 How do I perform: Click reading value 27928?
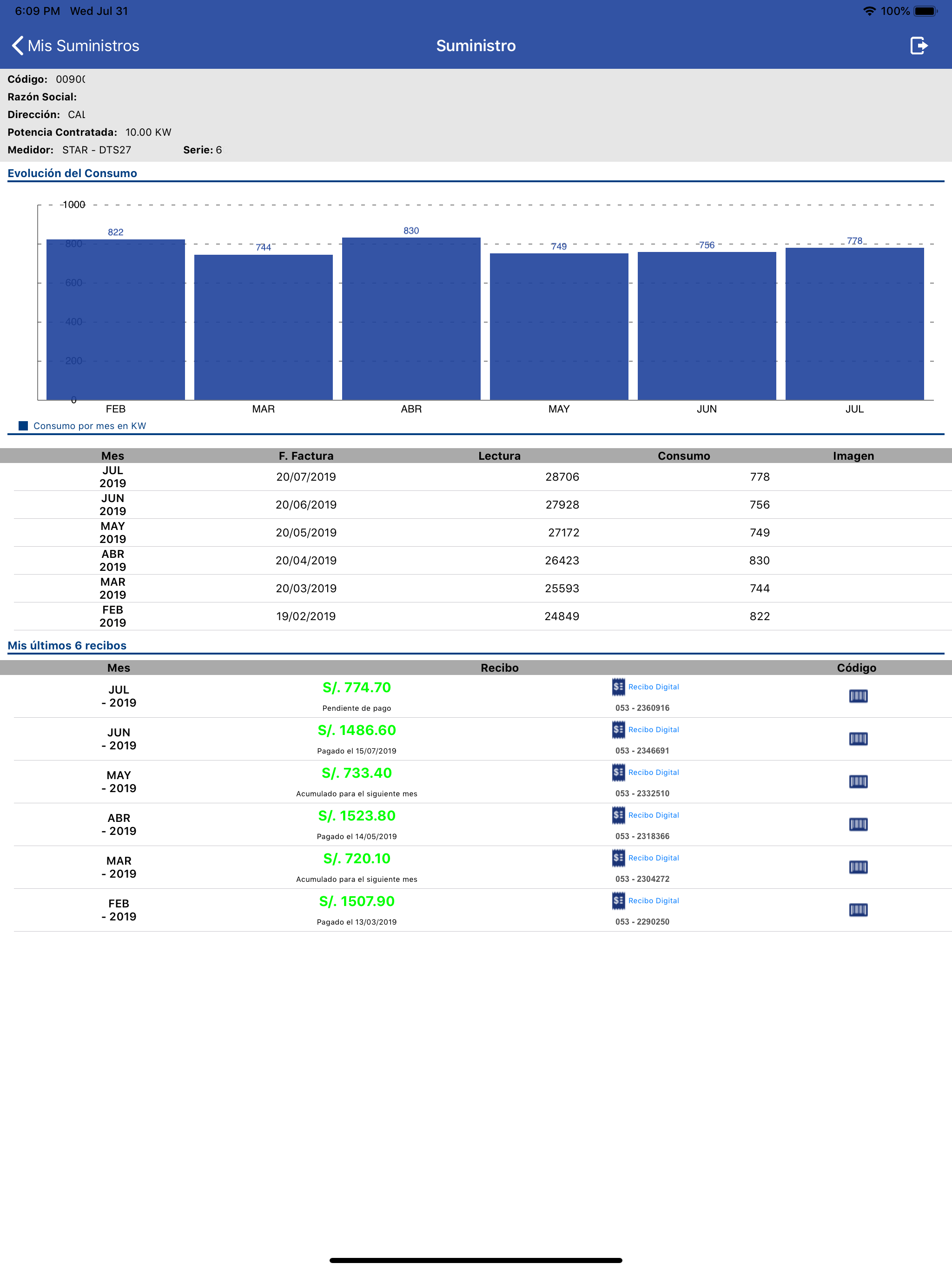point(562,505)
